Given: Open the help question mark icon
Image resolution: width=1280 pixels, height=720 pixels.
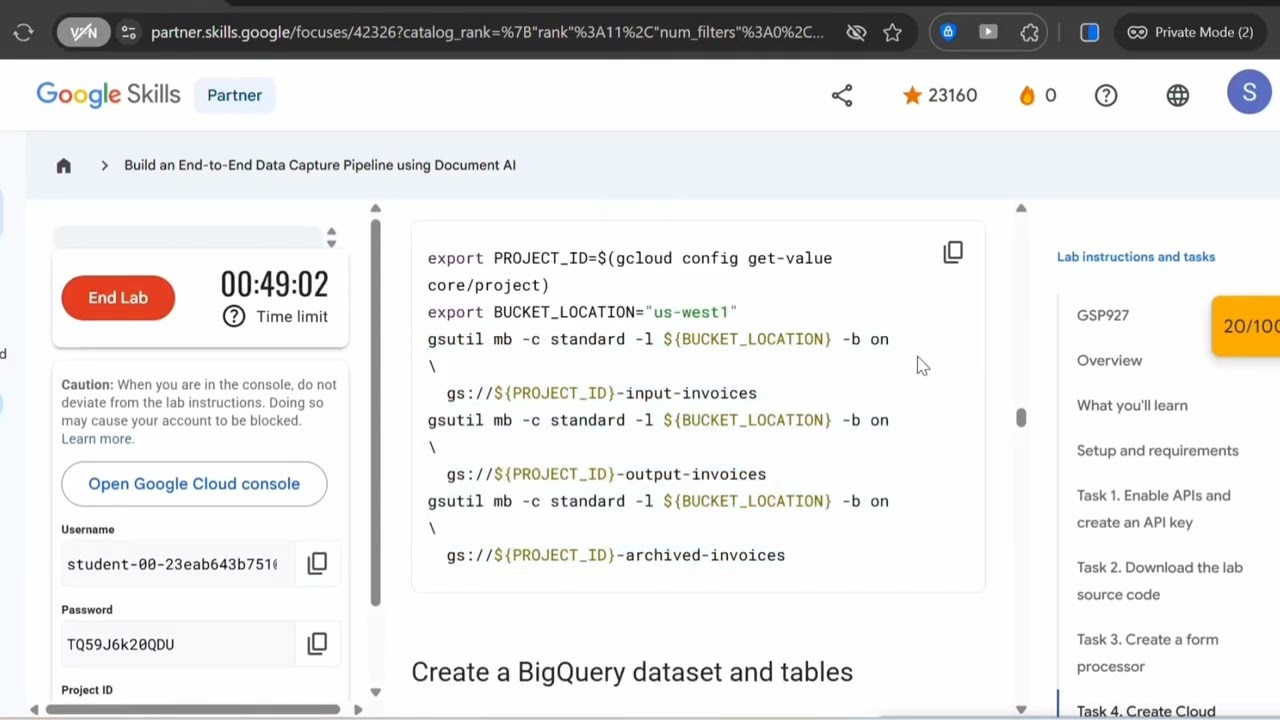Looking at the screenshot, I should pyautogui.click(x=1106, y=95).
